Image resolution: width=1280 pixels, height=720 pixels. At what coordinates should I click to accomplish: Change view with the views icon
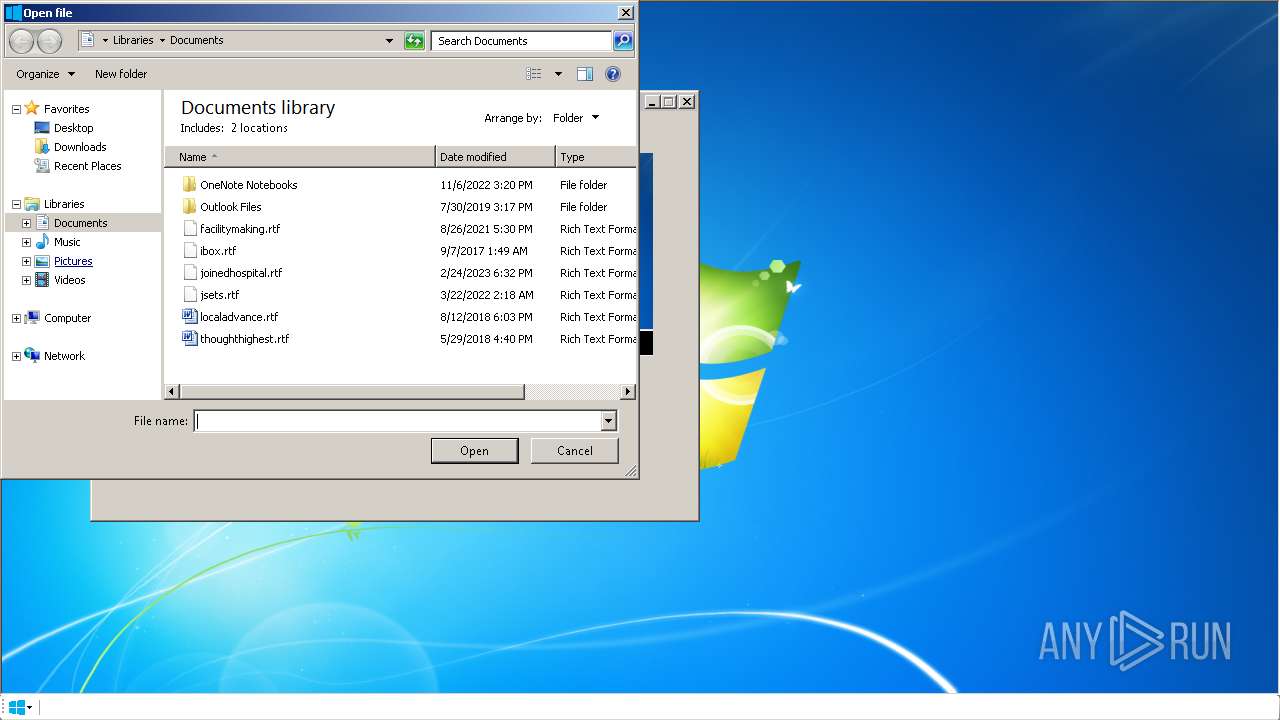click(x=534, y=74)
